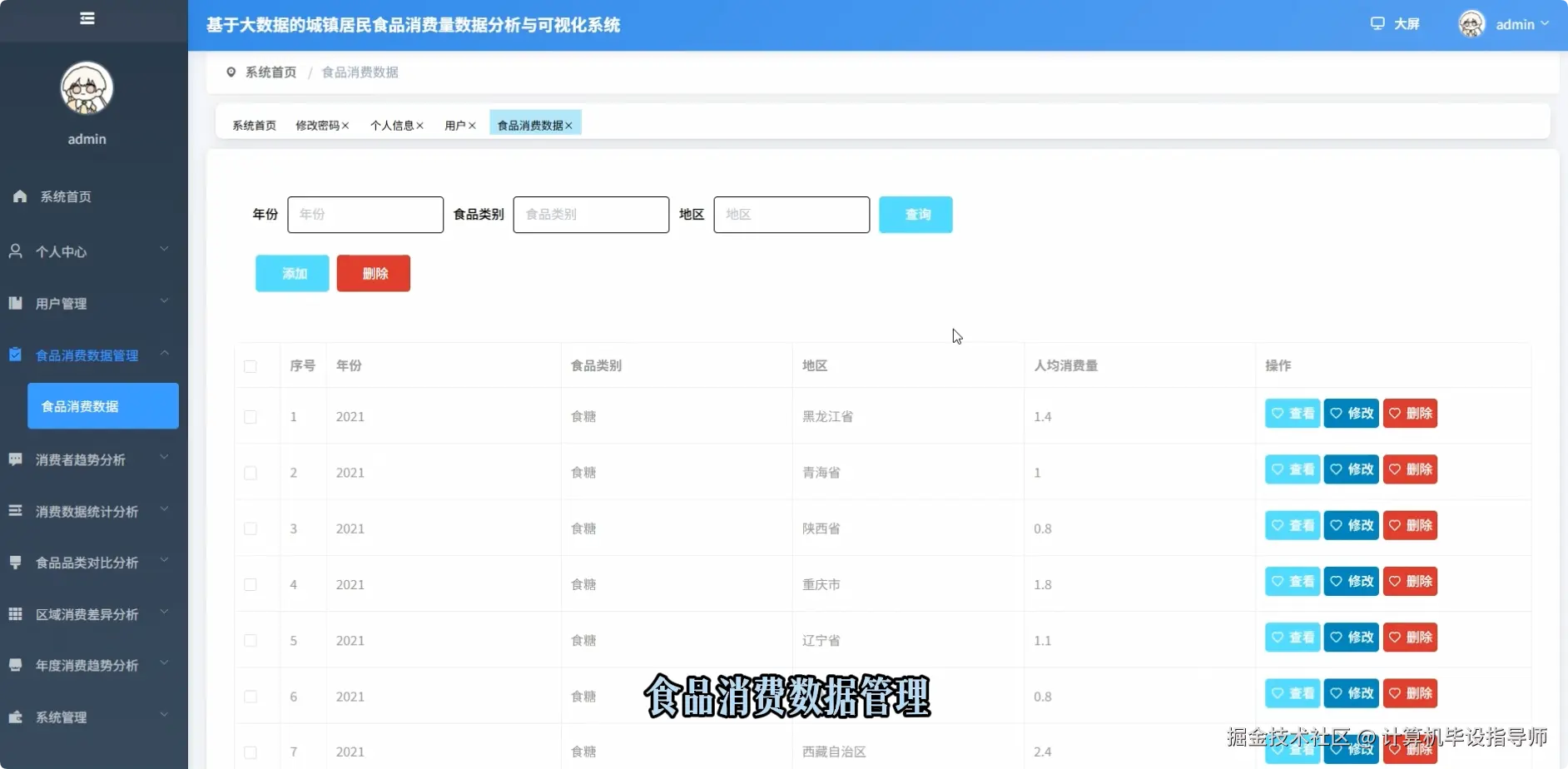
Task: Check the row 4 重庆市 checkbox
Action: 251,584
